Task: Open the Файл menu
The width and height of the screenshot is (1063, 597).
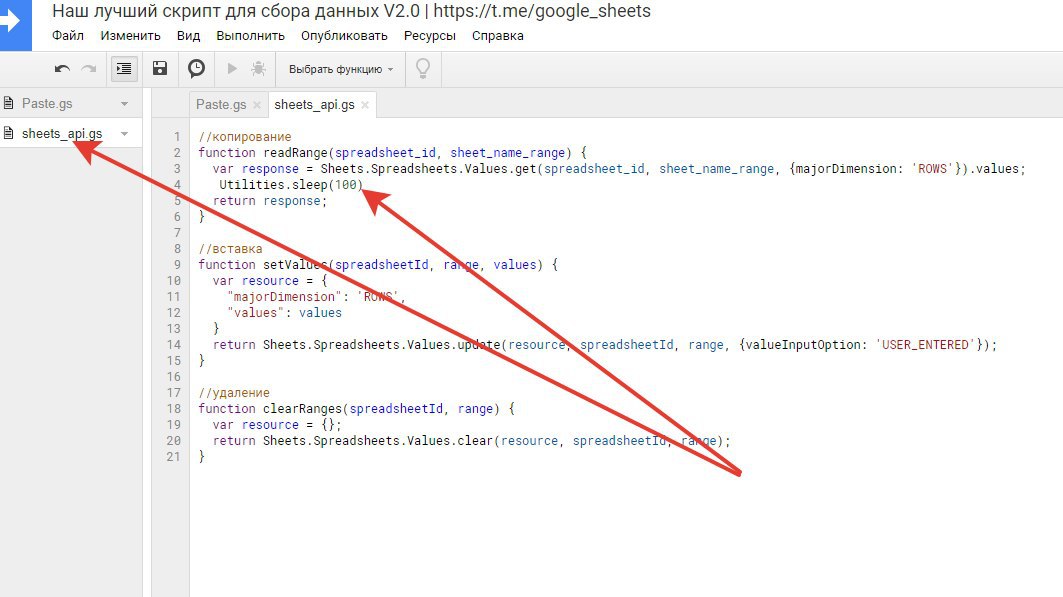Action: click(68, 35)
